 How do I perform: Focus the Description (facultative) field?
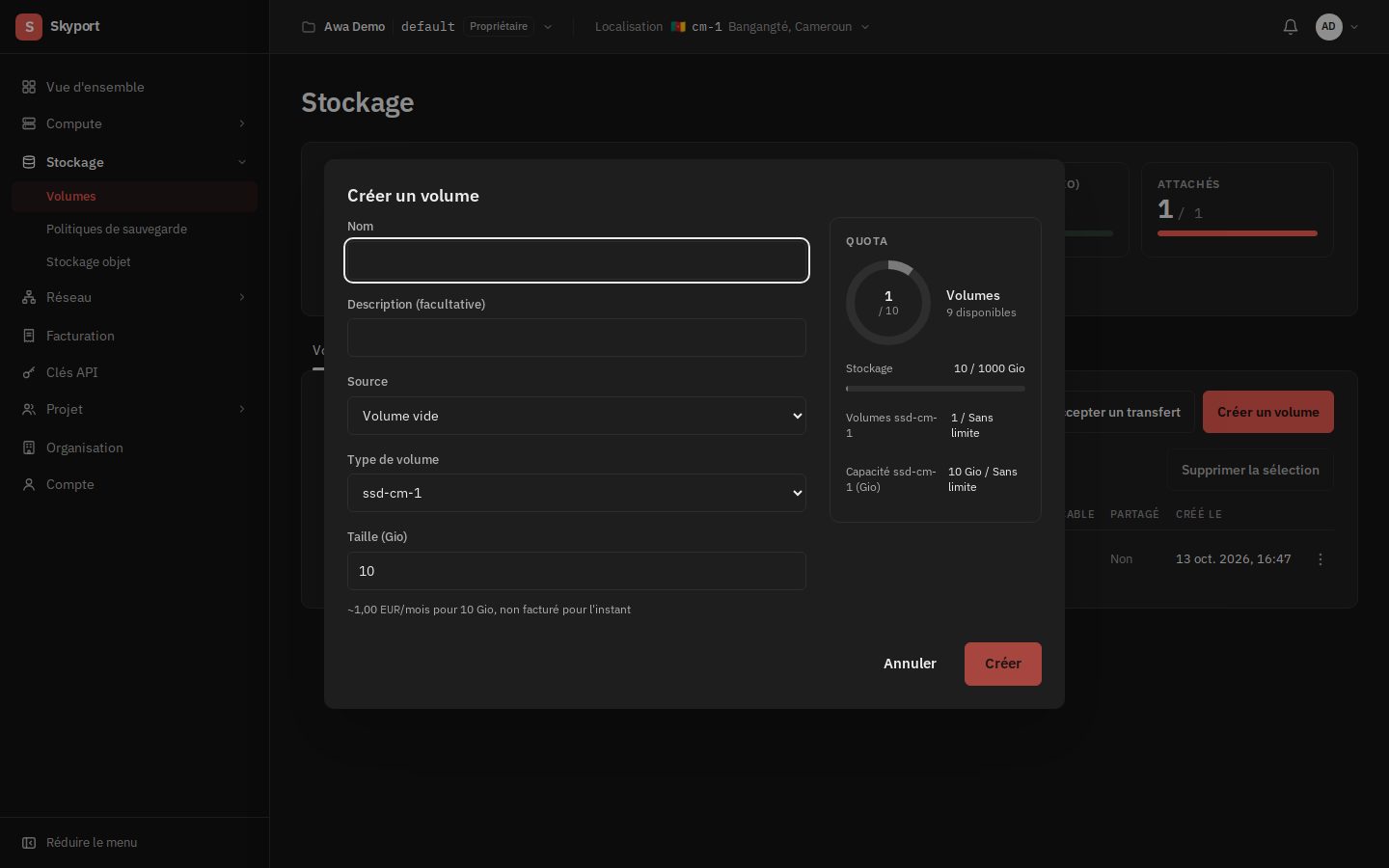[x=577, y=338]
